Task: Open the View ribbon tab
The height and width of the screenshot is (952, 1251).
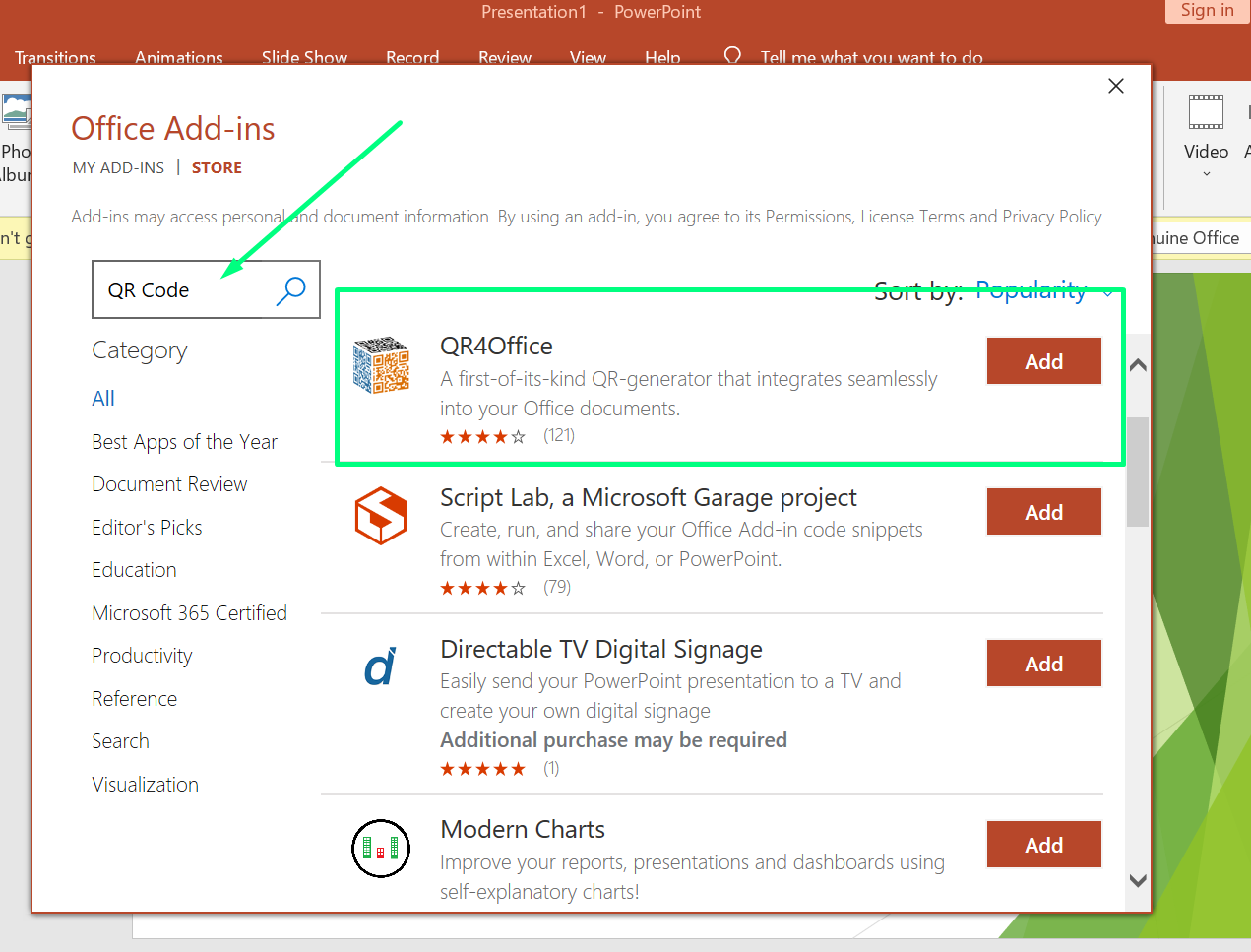Action: pos(588,57)
